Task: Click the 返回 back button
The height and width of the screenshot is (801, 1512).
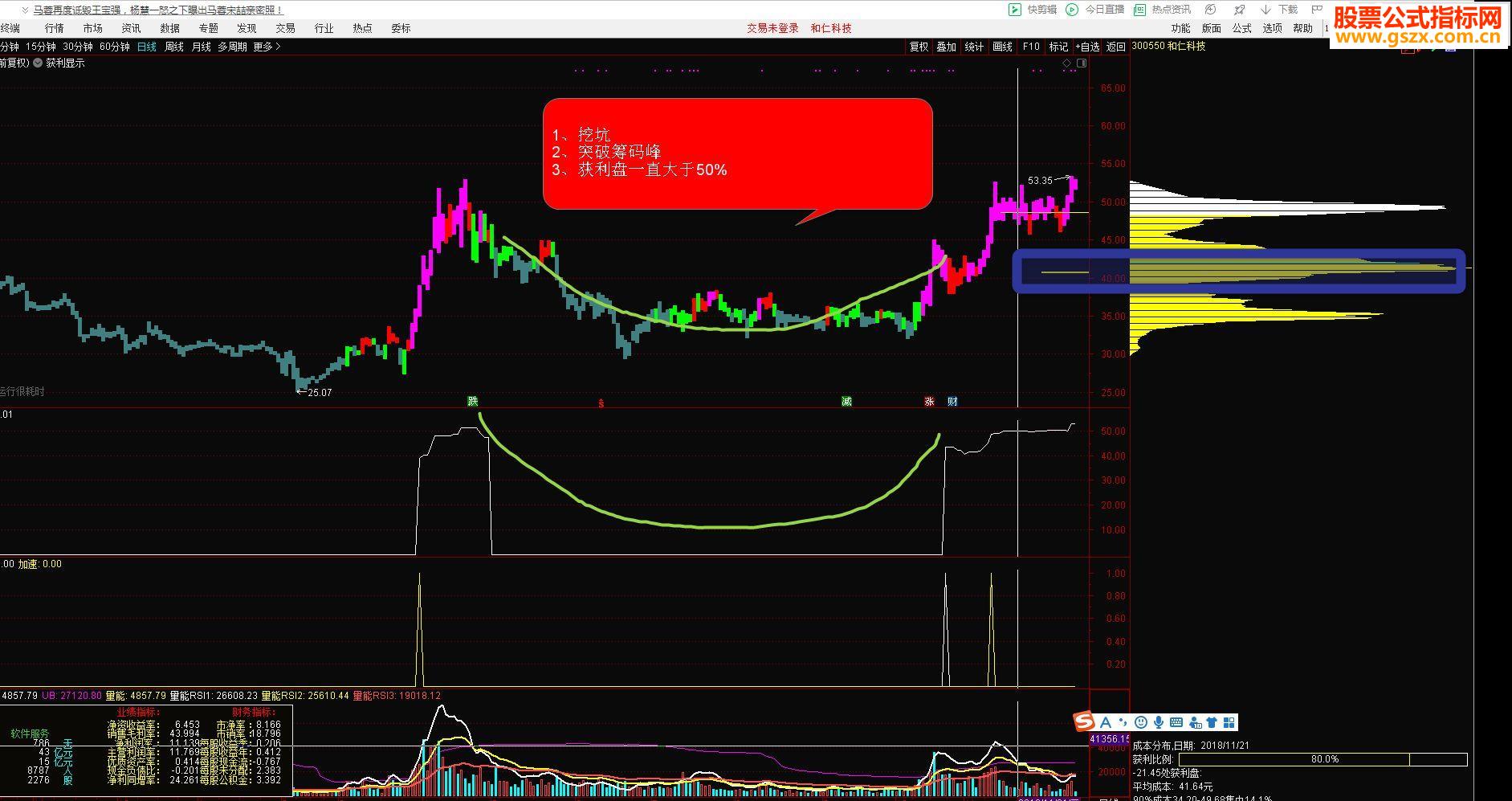Action: (1116, 47)
